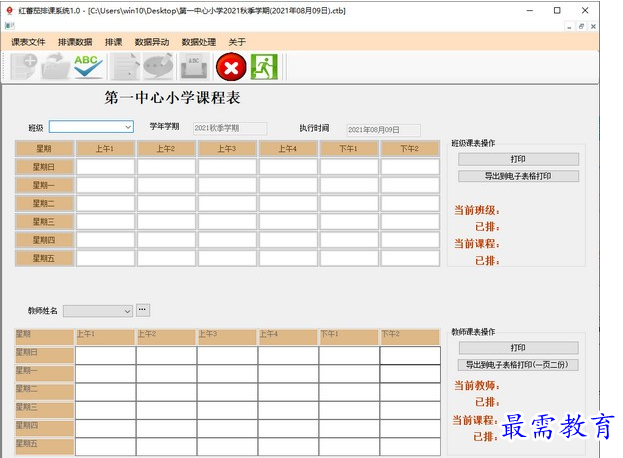
Task: Click the 教师课表操作 group label
Action: click(473, 332)
